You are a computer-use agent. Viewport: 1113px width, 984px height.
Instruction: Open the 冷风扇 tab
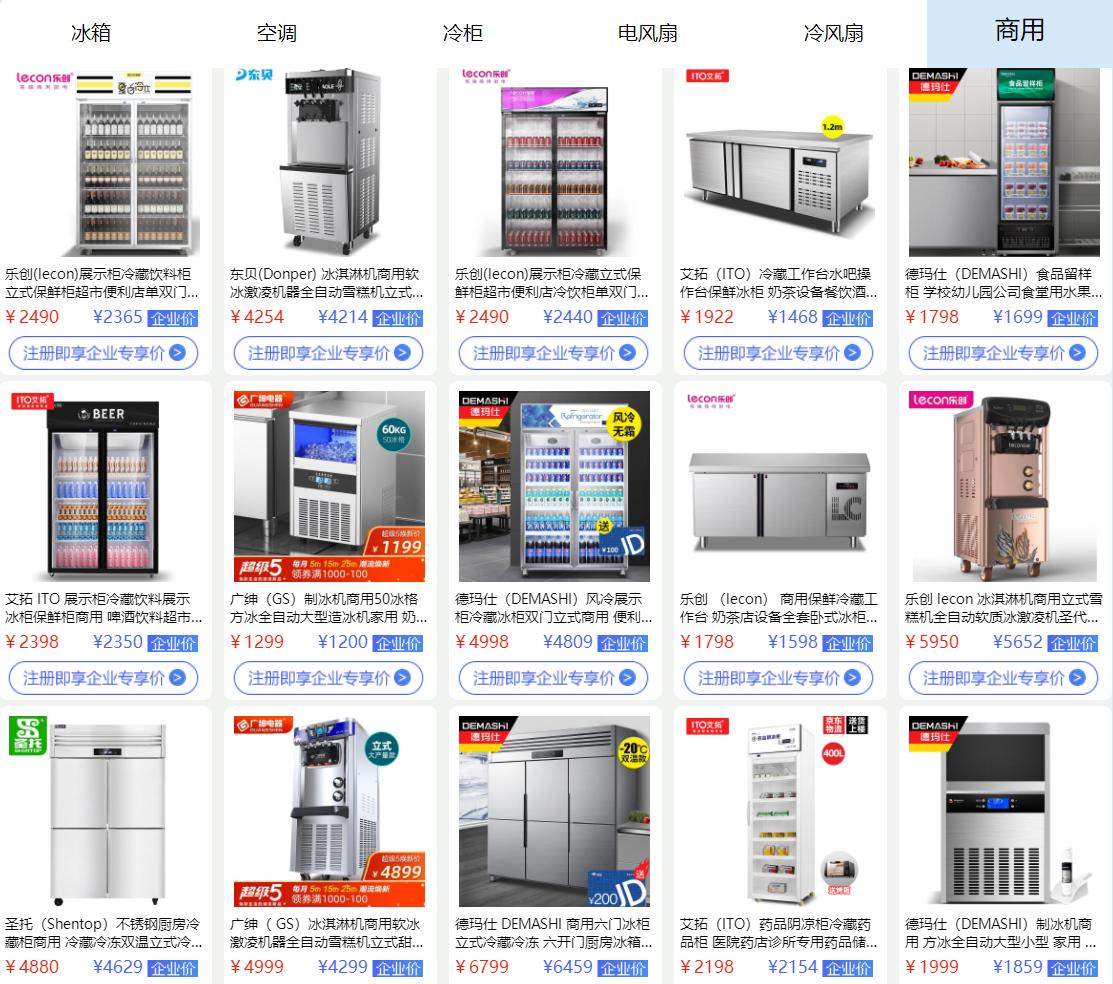(x=833, y=33)
